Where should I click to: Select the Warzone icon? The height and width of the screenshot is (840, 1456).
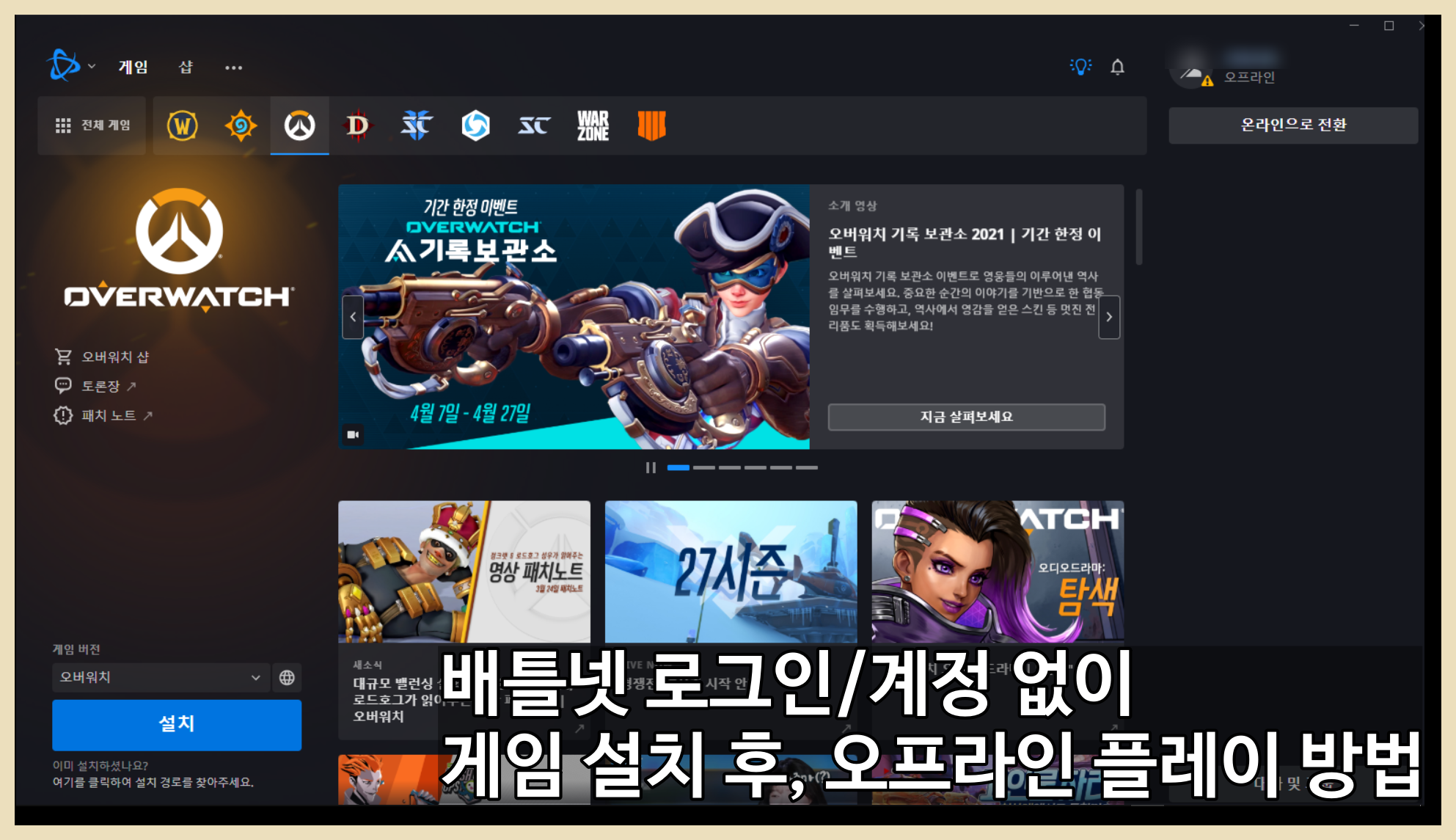click(x=593, y=125)
